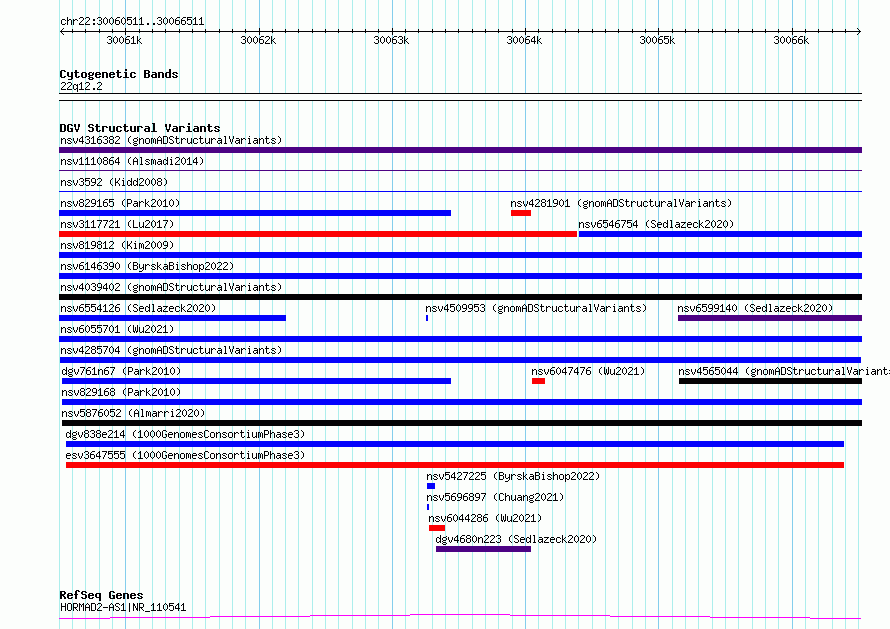Select the nsv6554126 blue variant bar
Screen dimensions: 890x629
tap(173, 318)
